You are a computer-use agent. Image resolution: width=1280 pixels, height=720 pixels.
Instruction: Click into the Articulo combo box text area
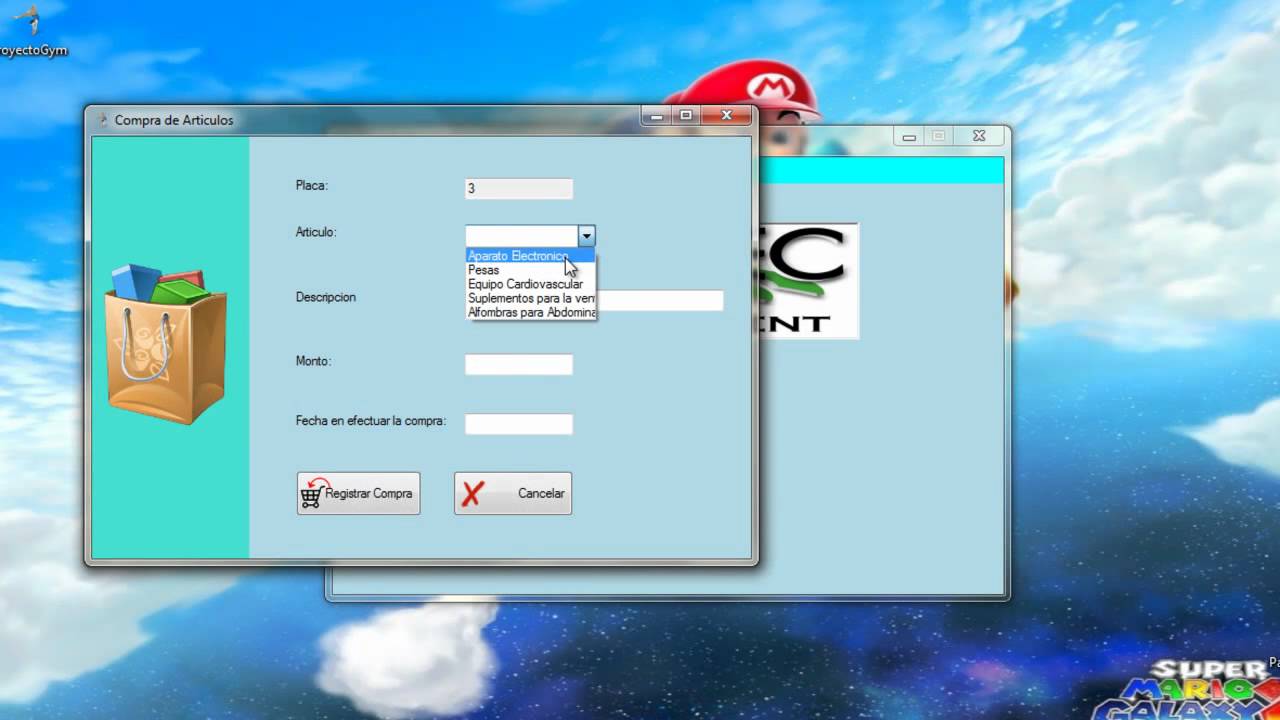click(522, 236)
